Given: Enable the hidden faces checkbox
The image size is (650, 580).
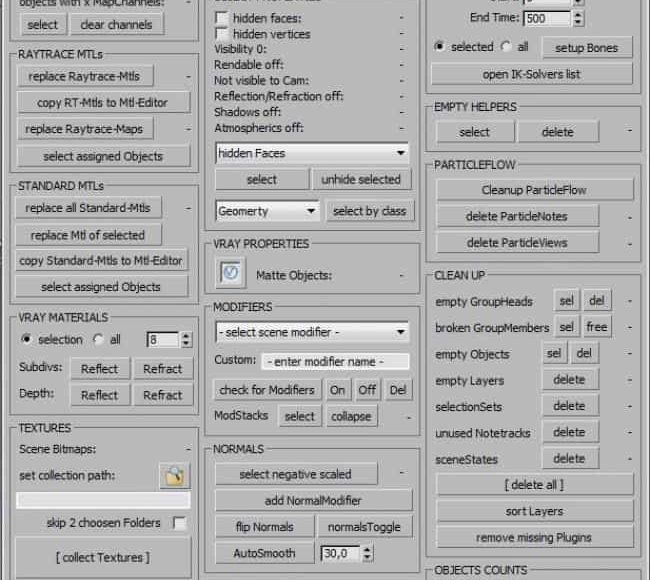Looking at the screenshot, I should pos(223,18).
